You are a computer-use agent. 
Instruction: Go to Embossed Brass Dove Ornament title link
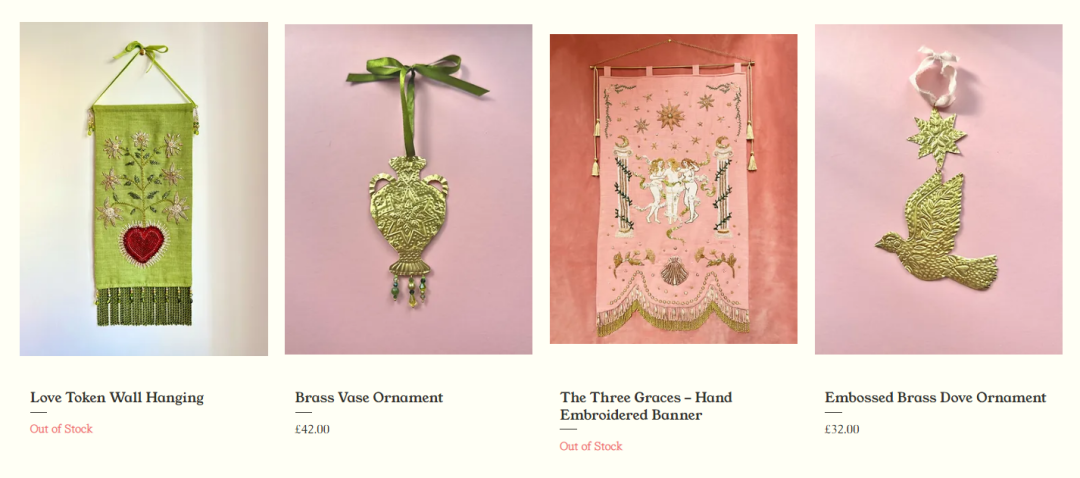pos(935,397)
